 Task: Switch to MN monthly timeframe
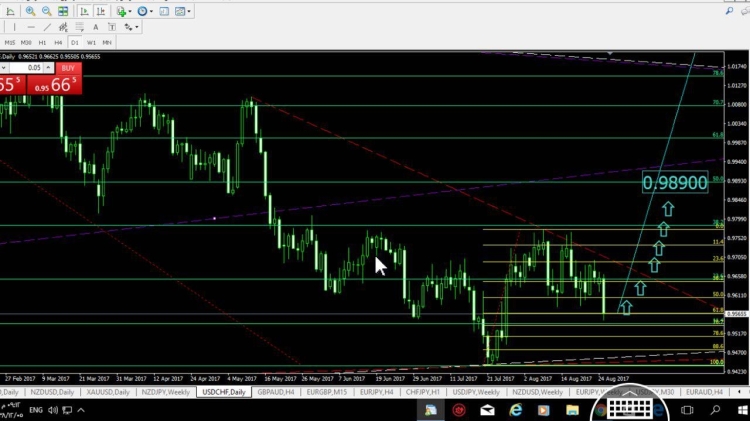coord(107,43)
